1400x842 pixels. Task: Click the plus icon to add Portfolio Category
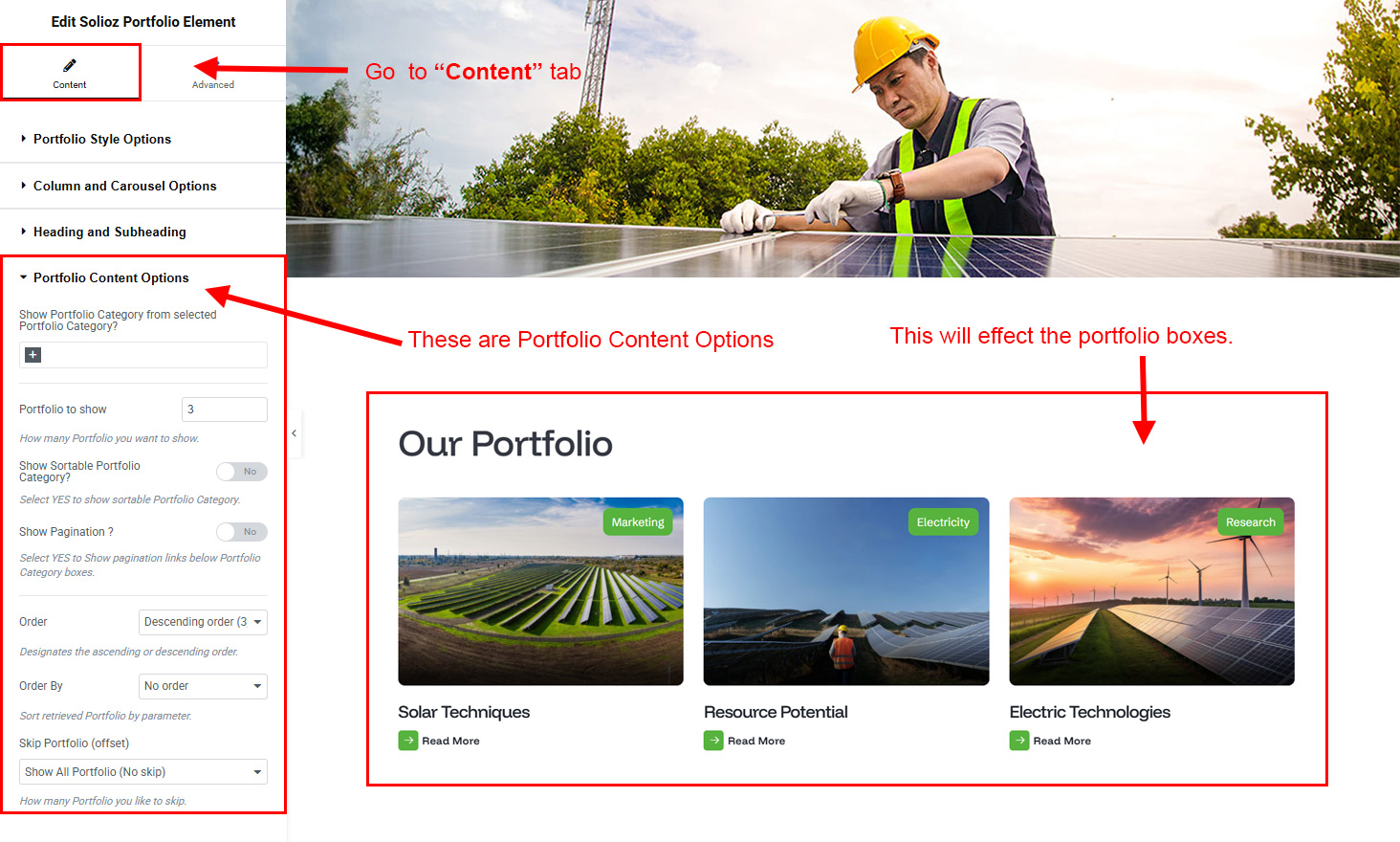coord(33,355)
